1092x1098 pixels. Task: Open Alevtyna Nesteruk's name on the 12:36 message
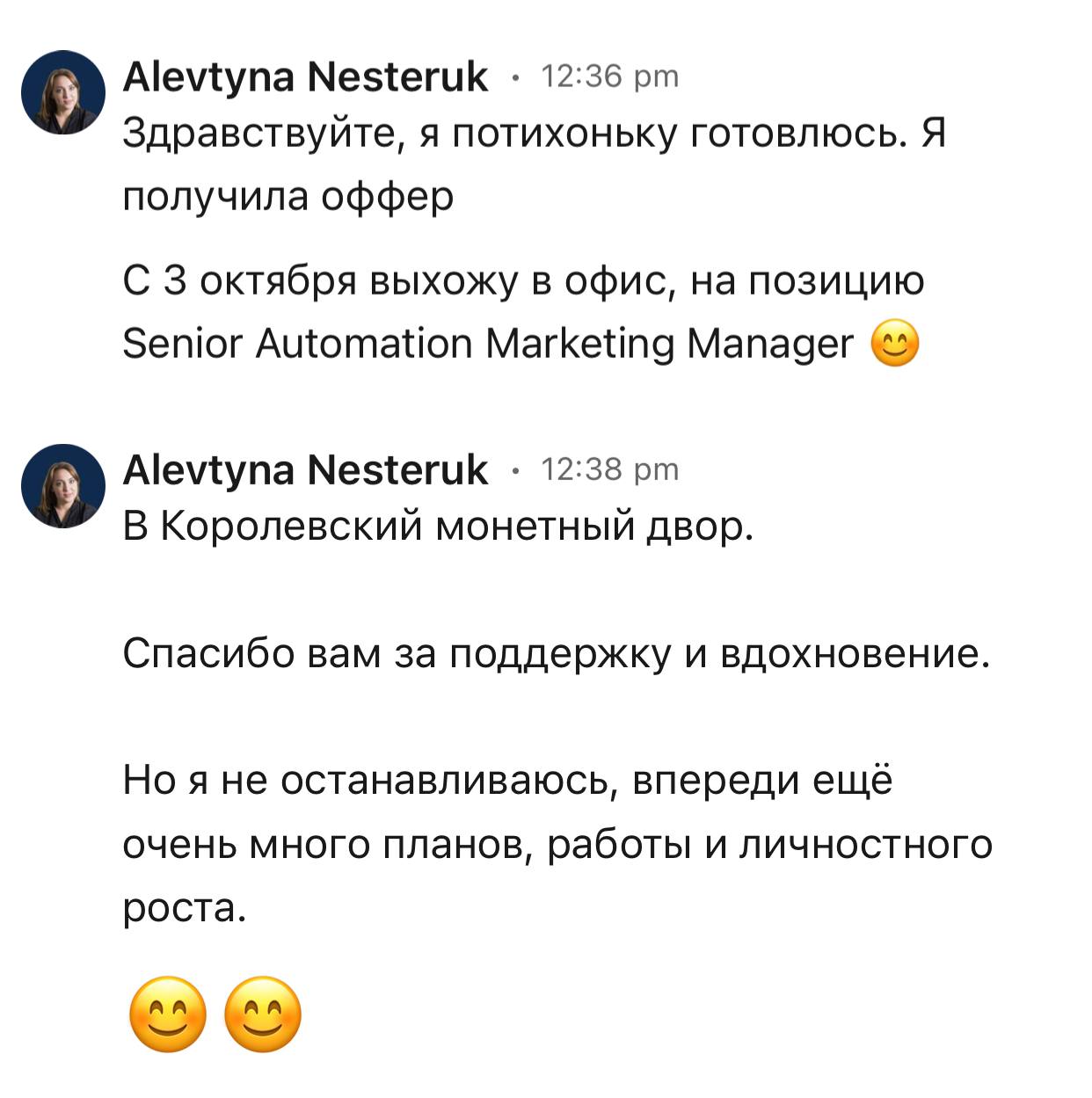click(304, 77)
